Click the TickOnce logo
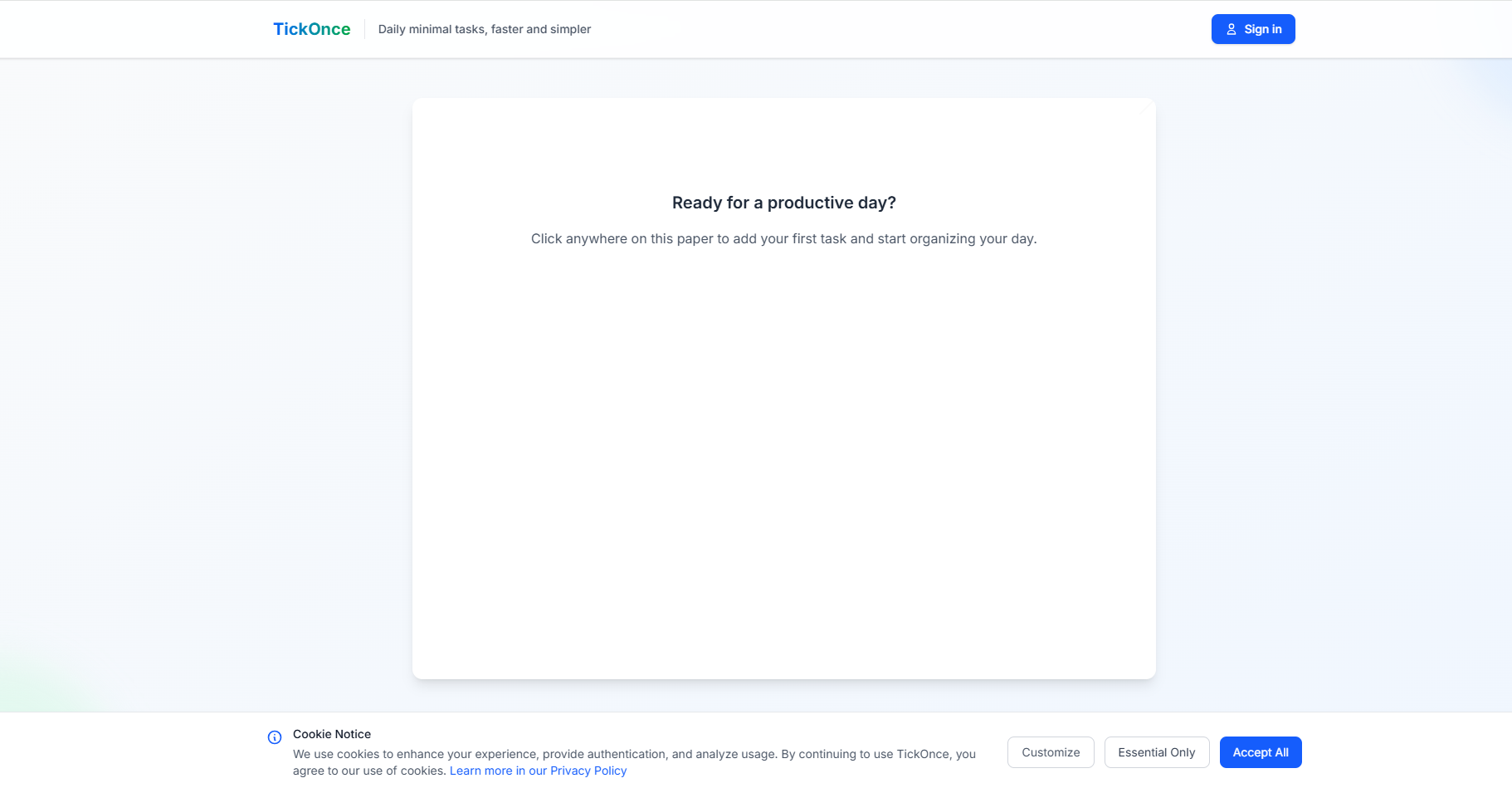The width and height of the screenshot is (1512, 788). pyautogui.click(x=311, y=28)
